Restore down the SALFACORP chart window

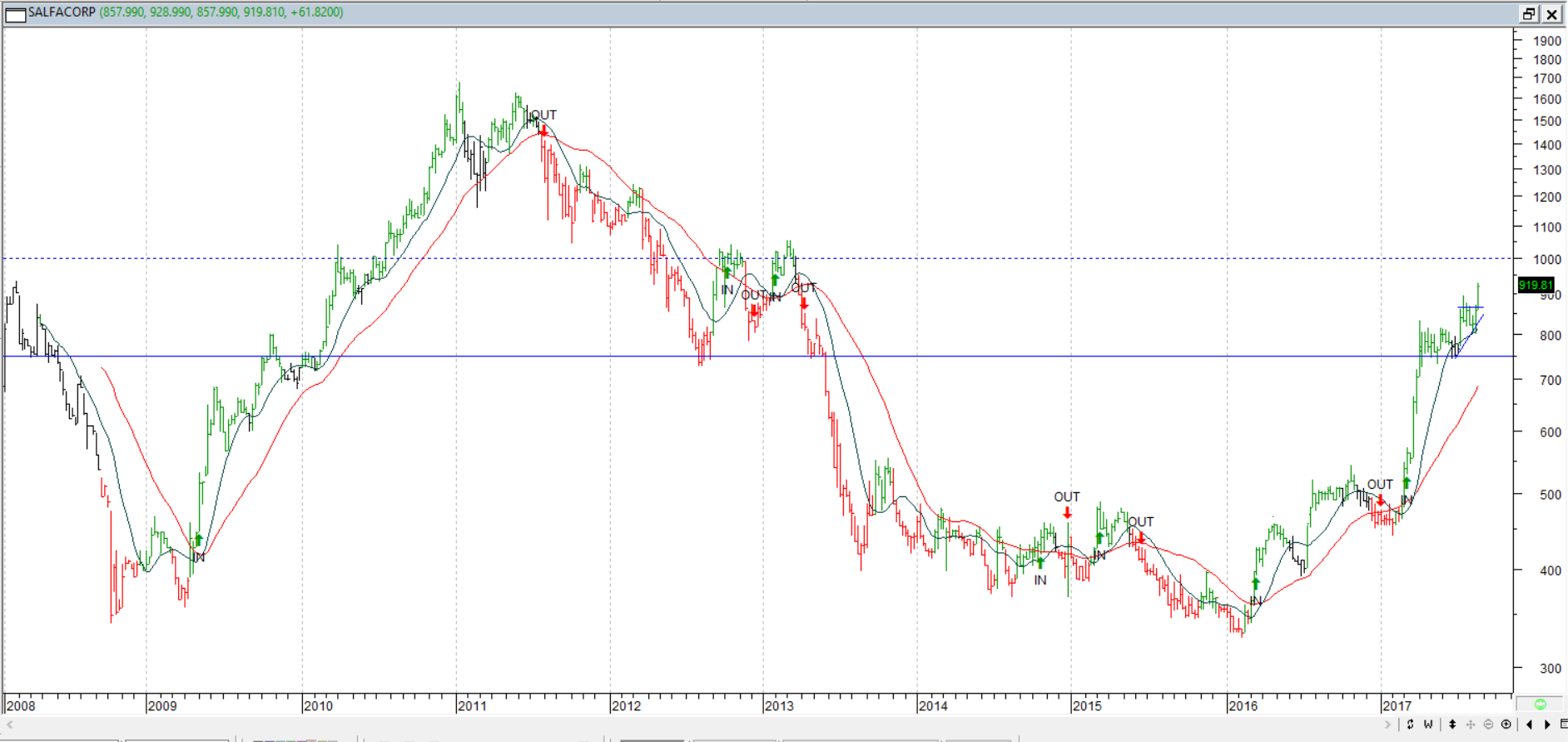[1529, 14]
